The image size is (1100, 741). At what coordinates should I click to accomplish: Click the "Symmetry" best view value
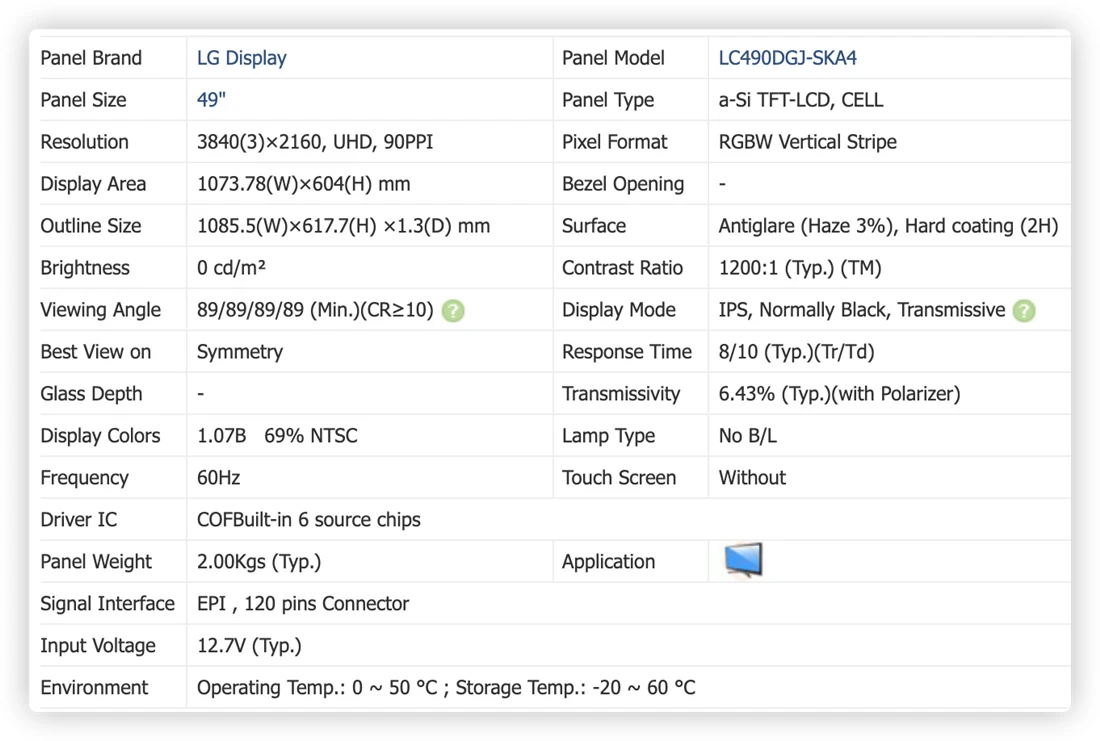(239, 352)
